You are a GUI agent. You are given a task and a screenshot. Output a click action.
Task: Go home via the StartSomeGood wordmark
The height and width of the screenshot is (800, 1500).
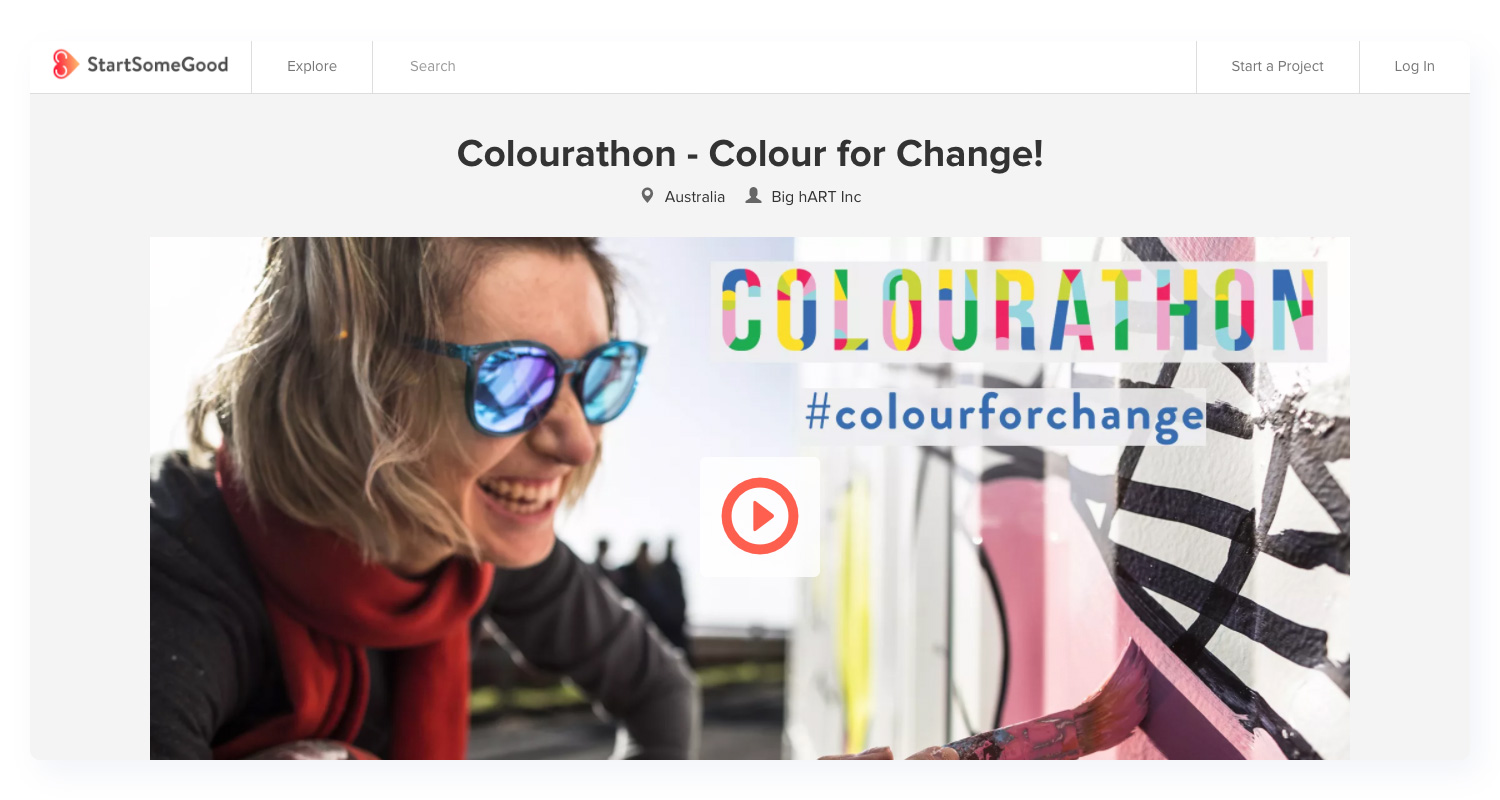click(157, 65)
